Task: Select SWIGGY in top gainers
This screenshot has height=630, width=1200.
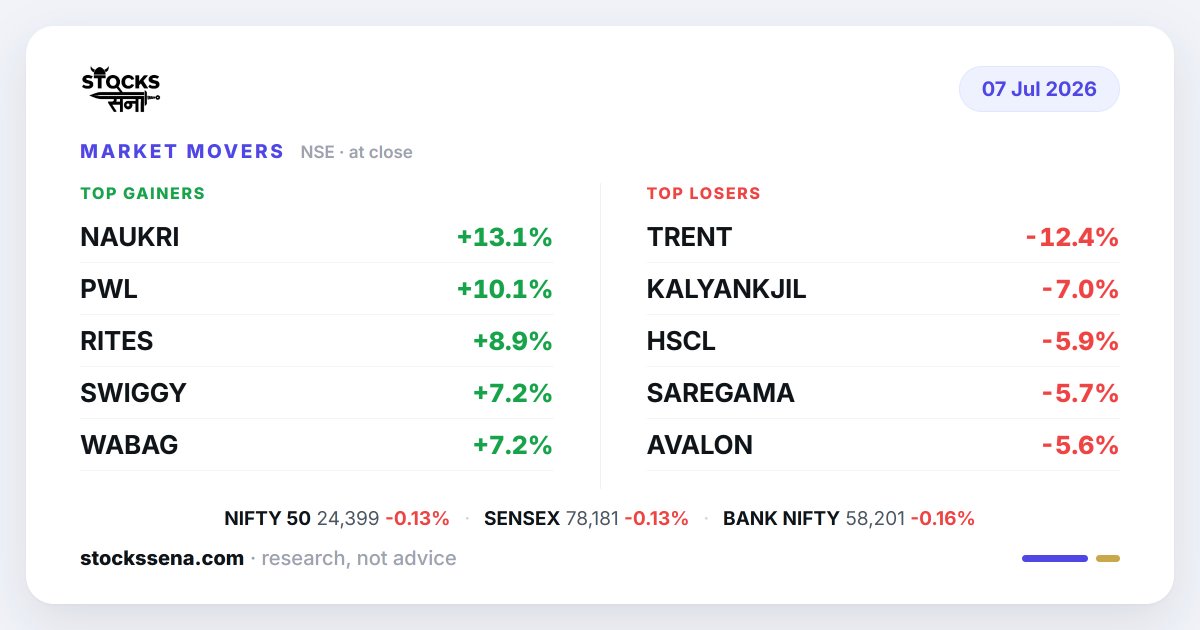Action: (x=133, y=394)
